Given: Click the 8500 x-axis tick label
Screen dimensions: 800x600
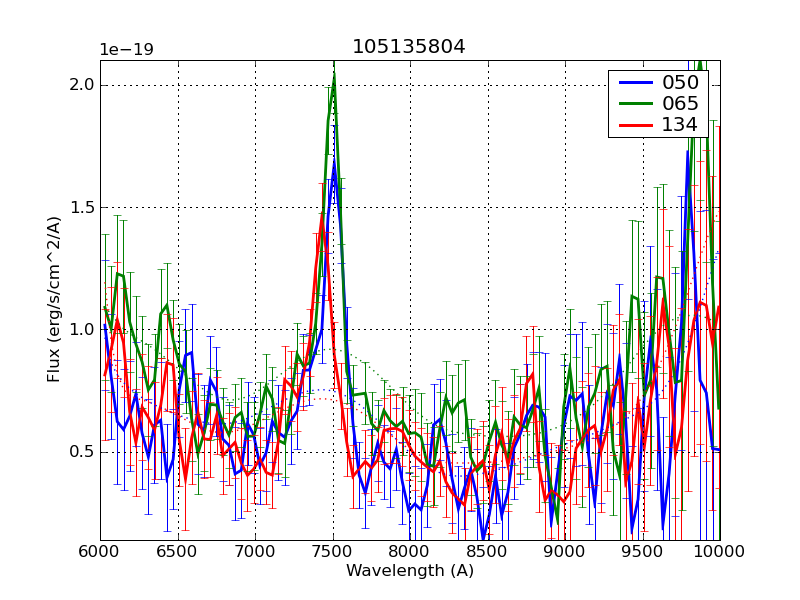Looking at the screenshot, I should (x=487, y=552).
